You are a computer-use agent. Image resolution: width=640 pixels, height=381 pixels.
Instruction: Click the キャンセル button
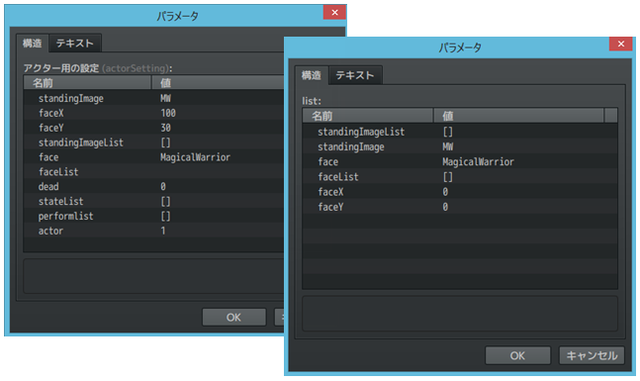591,355
